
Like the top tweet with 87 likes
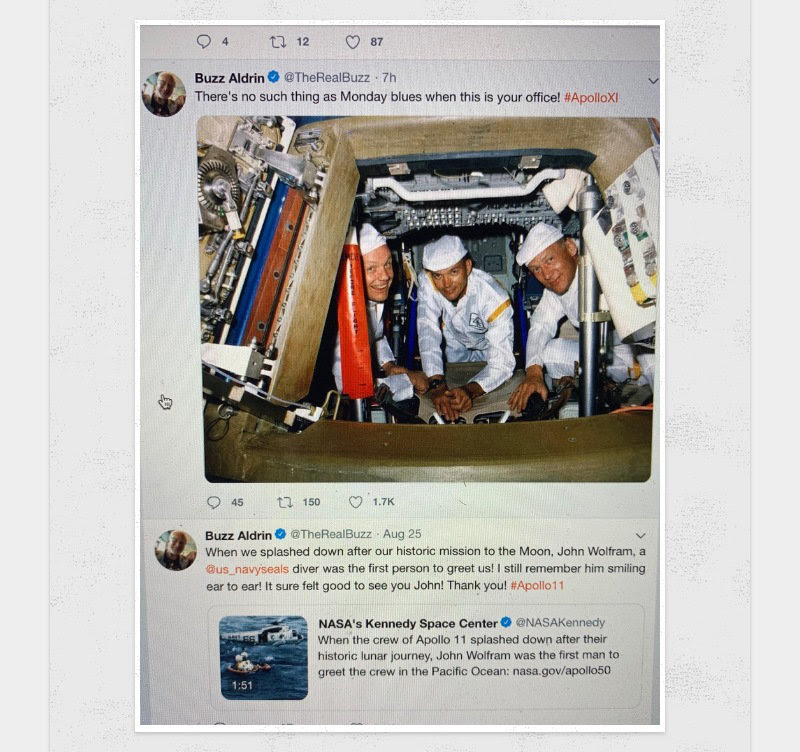(x=353, y=42)
